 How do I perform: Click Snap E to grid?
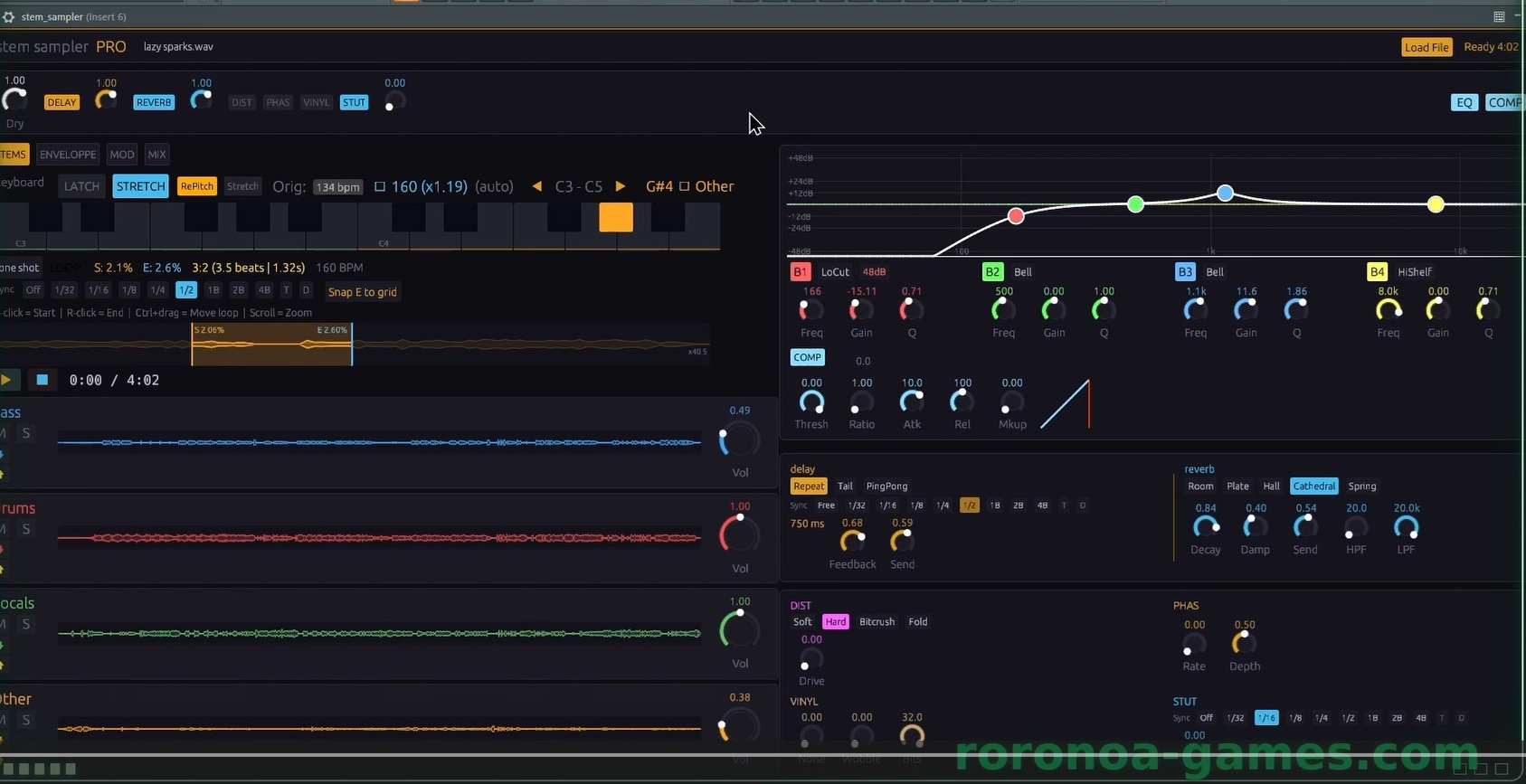[362, 292]
